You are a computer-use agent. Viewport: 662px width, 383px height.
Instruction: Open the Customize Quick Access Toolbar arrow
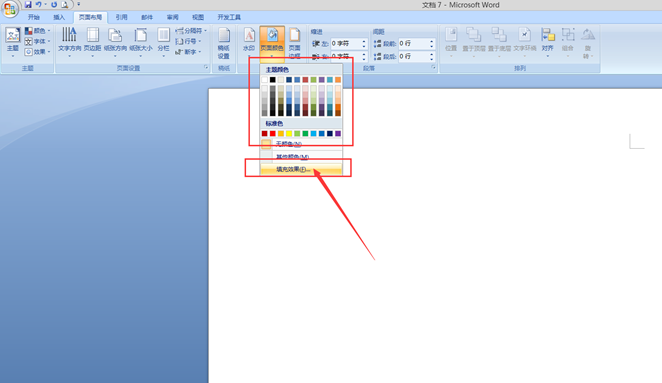[x=79, y=5]
